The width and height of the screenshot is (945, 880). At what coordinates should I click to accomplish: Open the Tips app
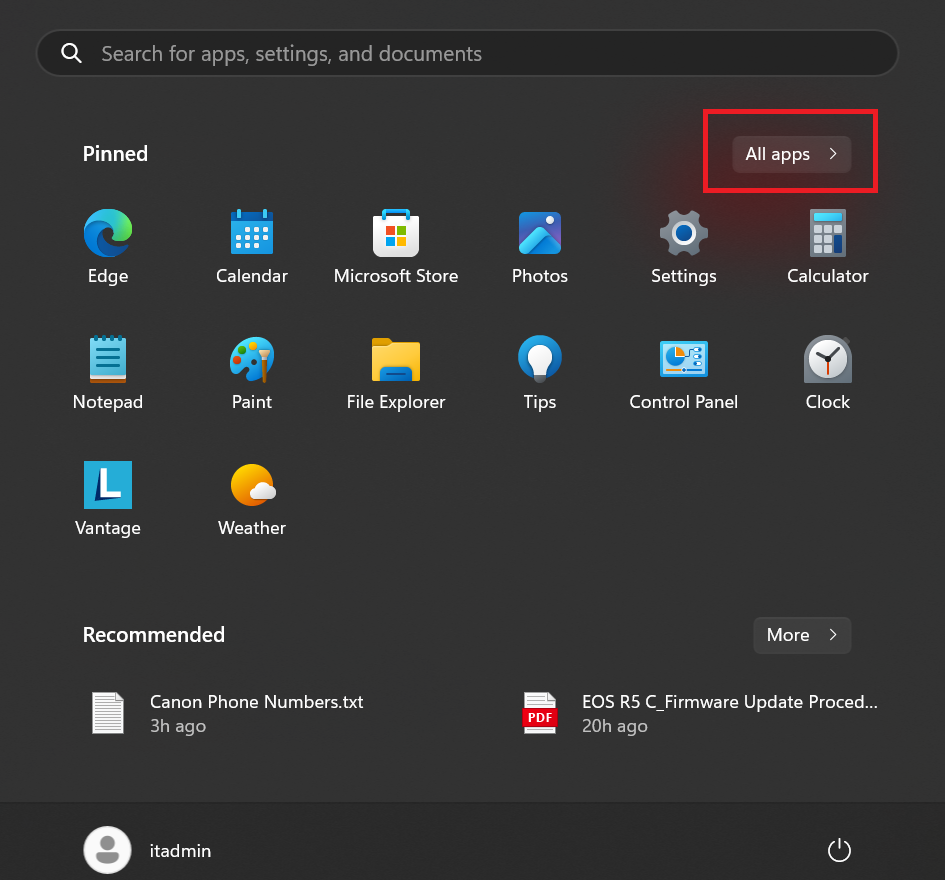[x=539, y=372]
